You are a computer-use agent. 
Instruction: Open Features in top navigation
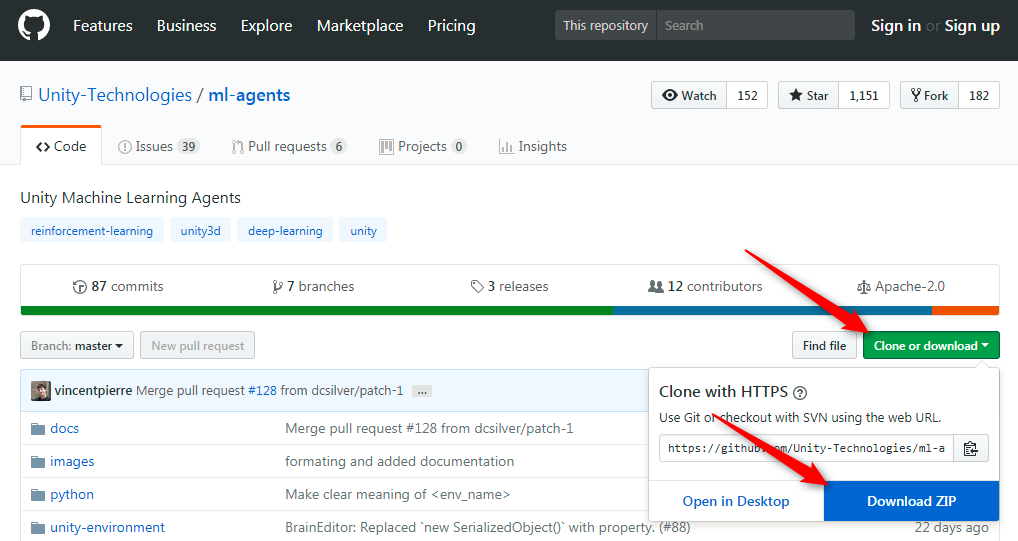pos(103,26)
